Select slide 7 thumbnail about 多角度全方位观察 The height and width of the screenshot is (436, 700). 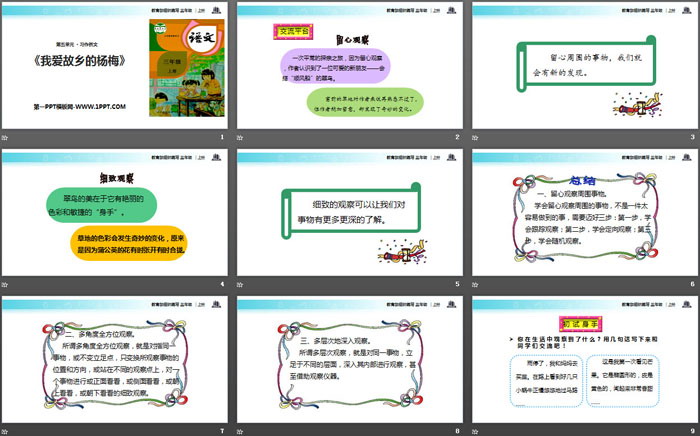point(115,359)
